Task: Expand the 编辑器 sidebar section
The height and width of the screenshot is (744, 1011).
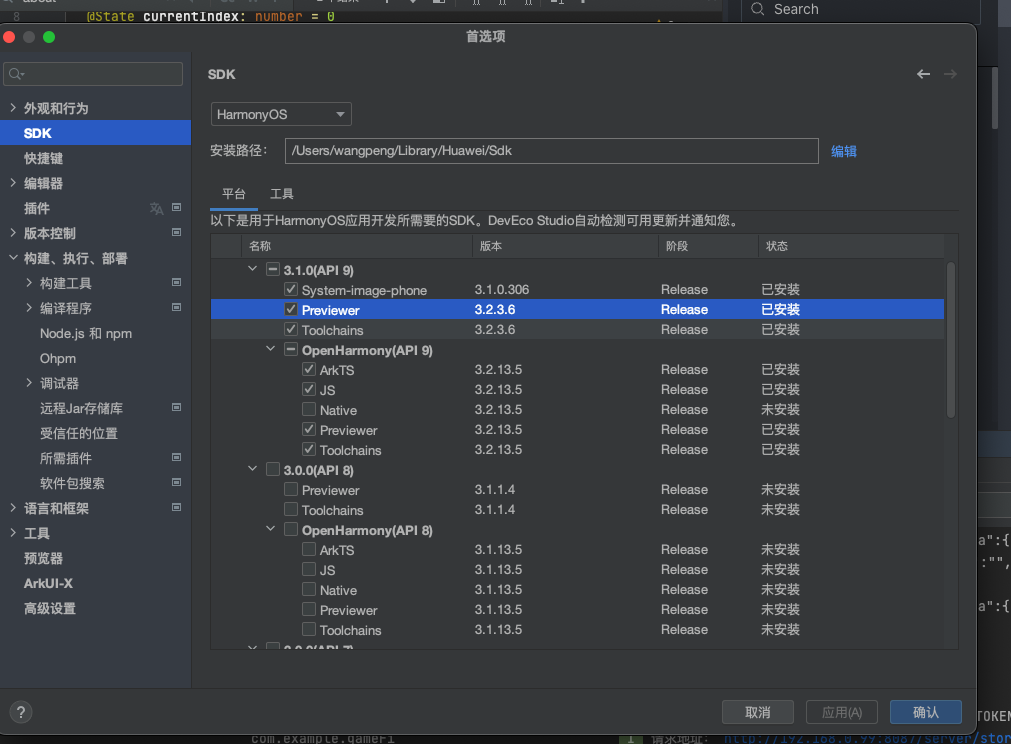Action: [x=13, y=182]
